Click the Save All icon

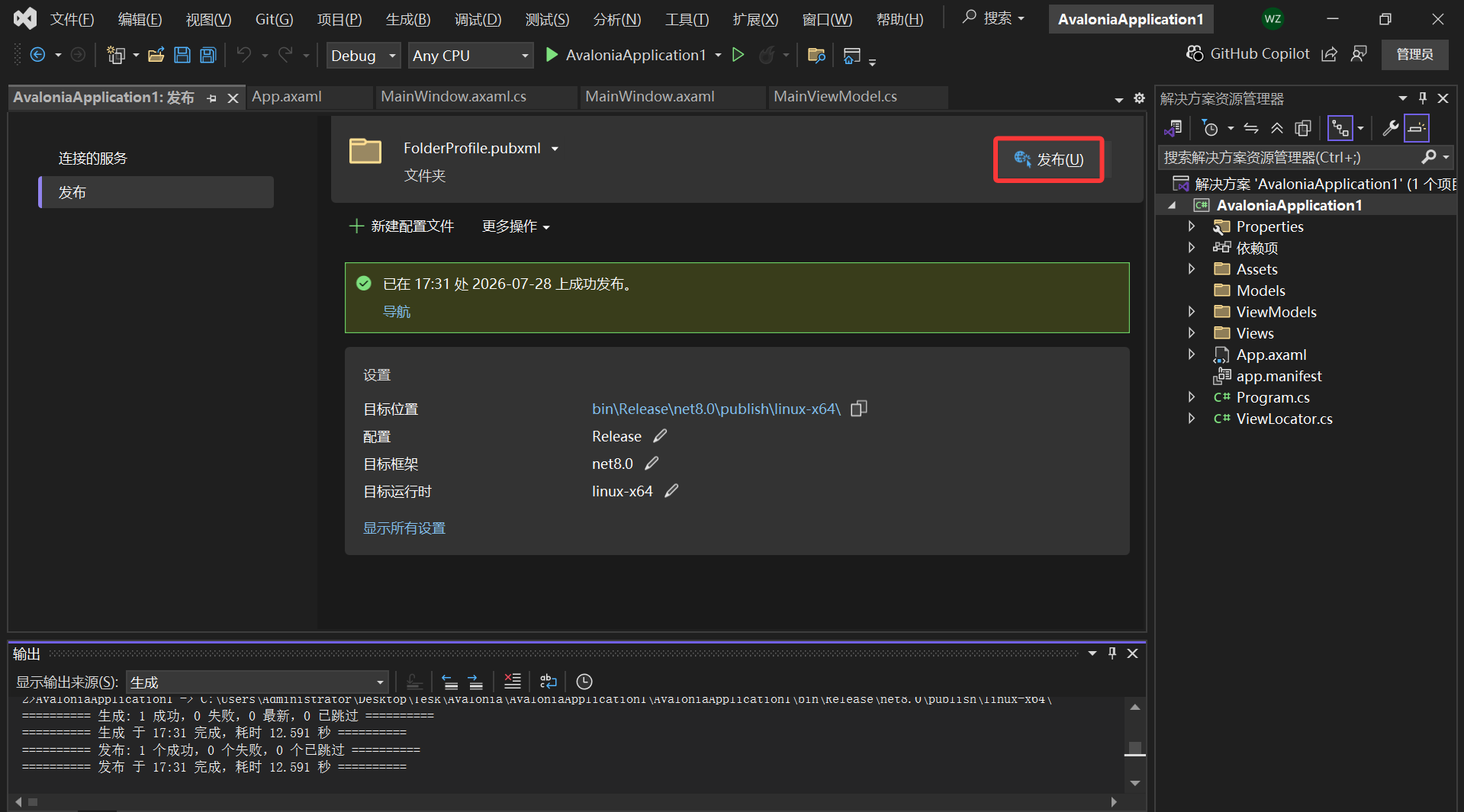208,55
